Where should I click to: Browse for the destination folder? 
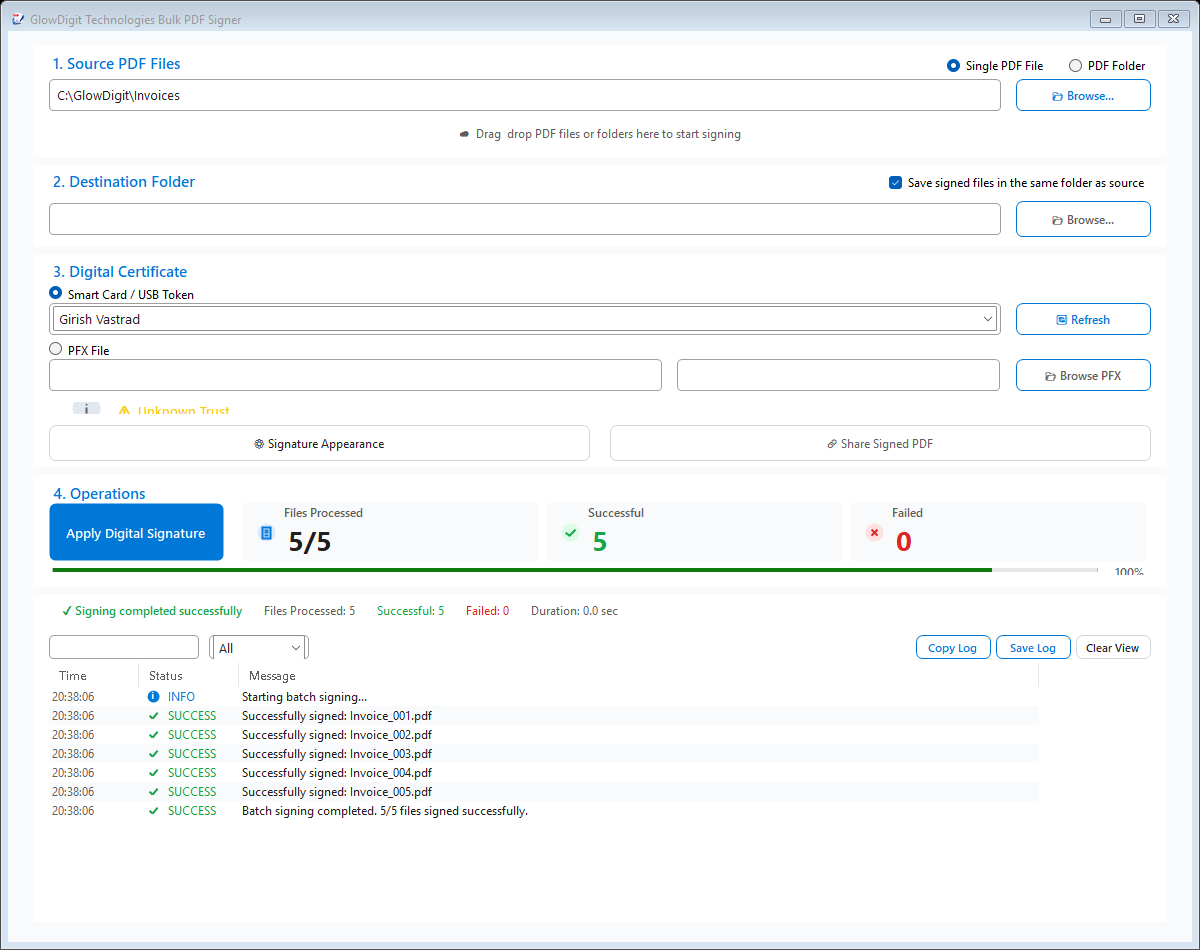1083,219
